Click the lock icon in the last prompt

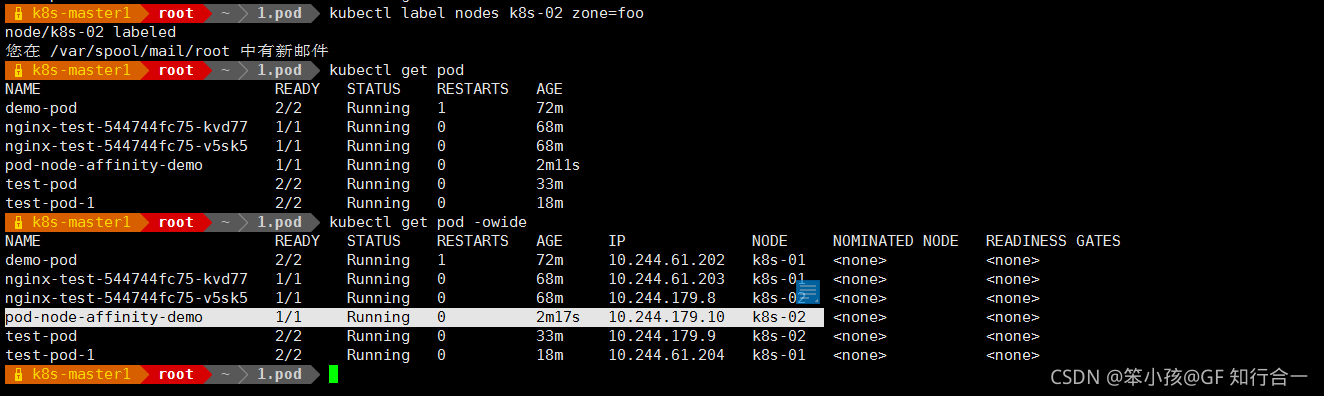coord(17,374)
